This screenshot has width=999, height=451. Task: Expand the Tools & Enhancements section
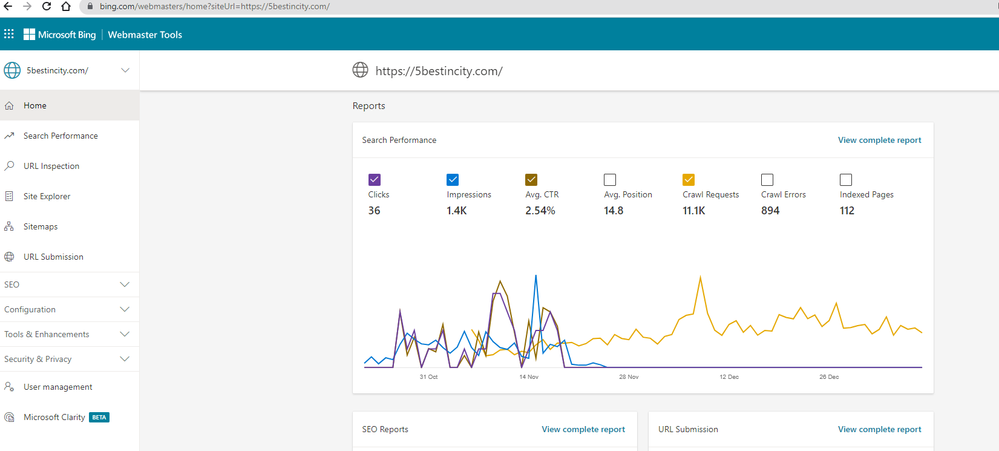(x=69, y=334)
